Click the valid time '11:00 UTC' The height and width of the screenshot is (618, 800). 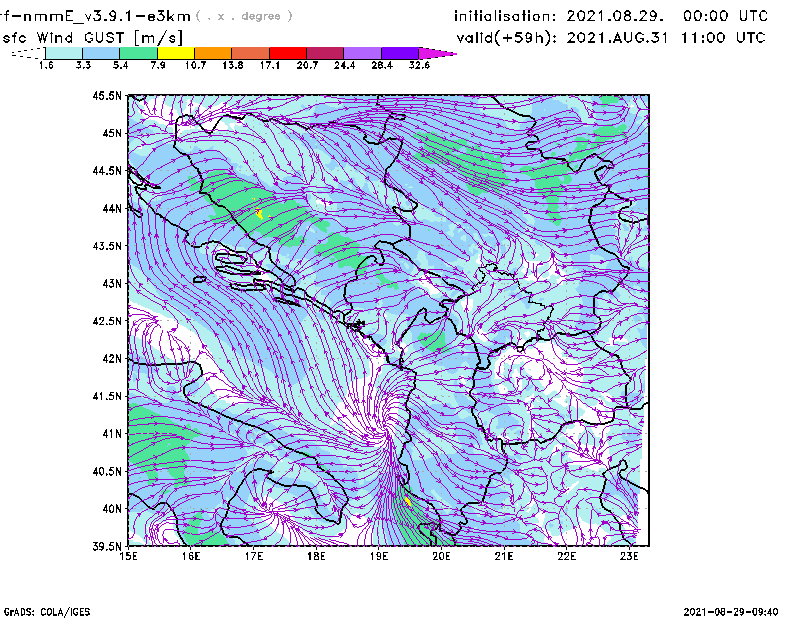(723, 37)
